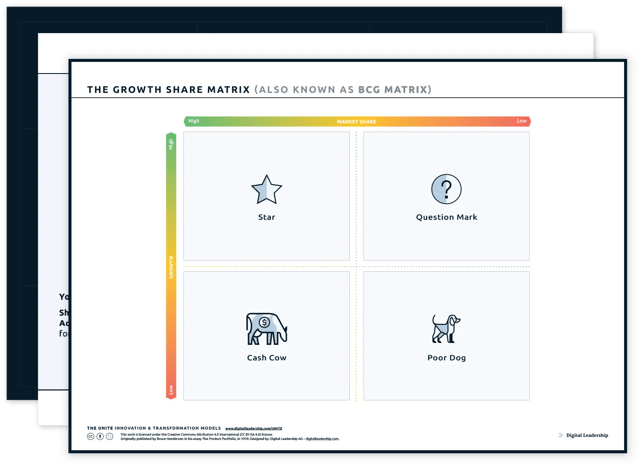Click "THE UNITE INNOVATION & TRANSFORMATION MODELS" text
Screen dimensions: 640x464
(x=154, y=428)
